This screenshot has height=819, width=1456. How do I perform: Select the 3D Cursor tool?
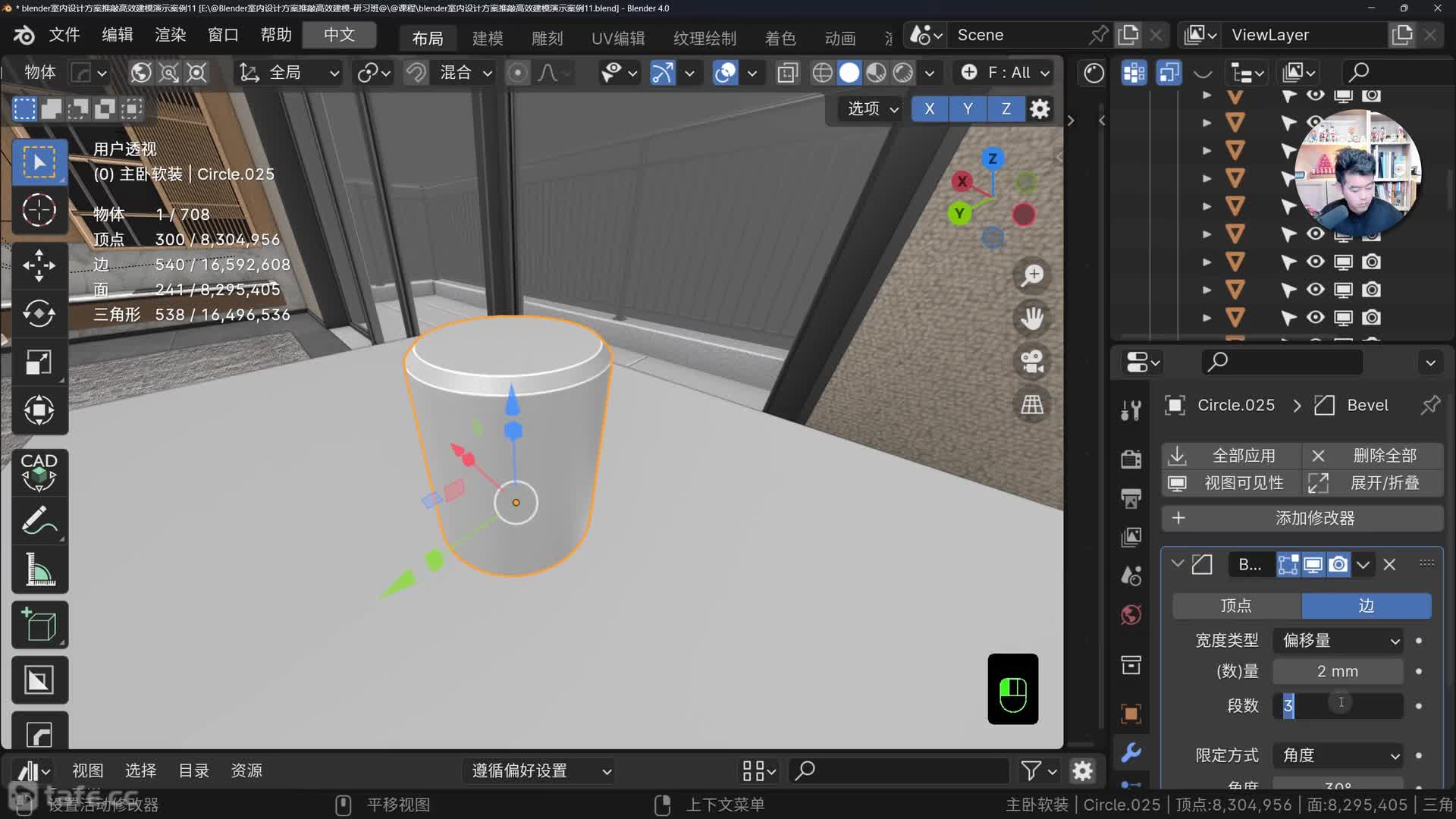[x=39, y=210]
